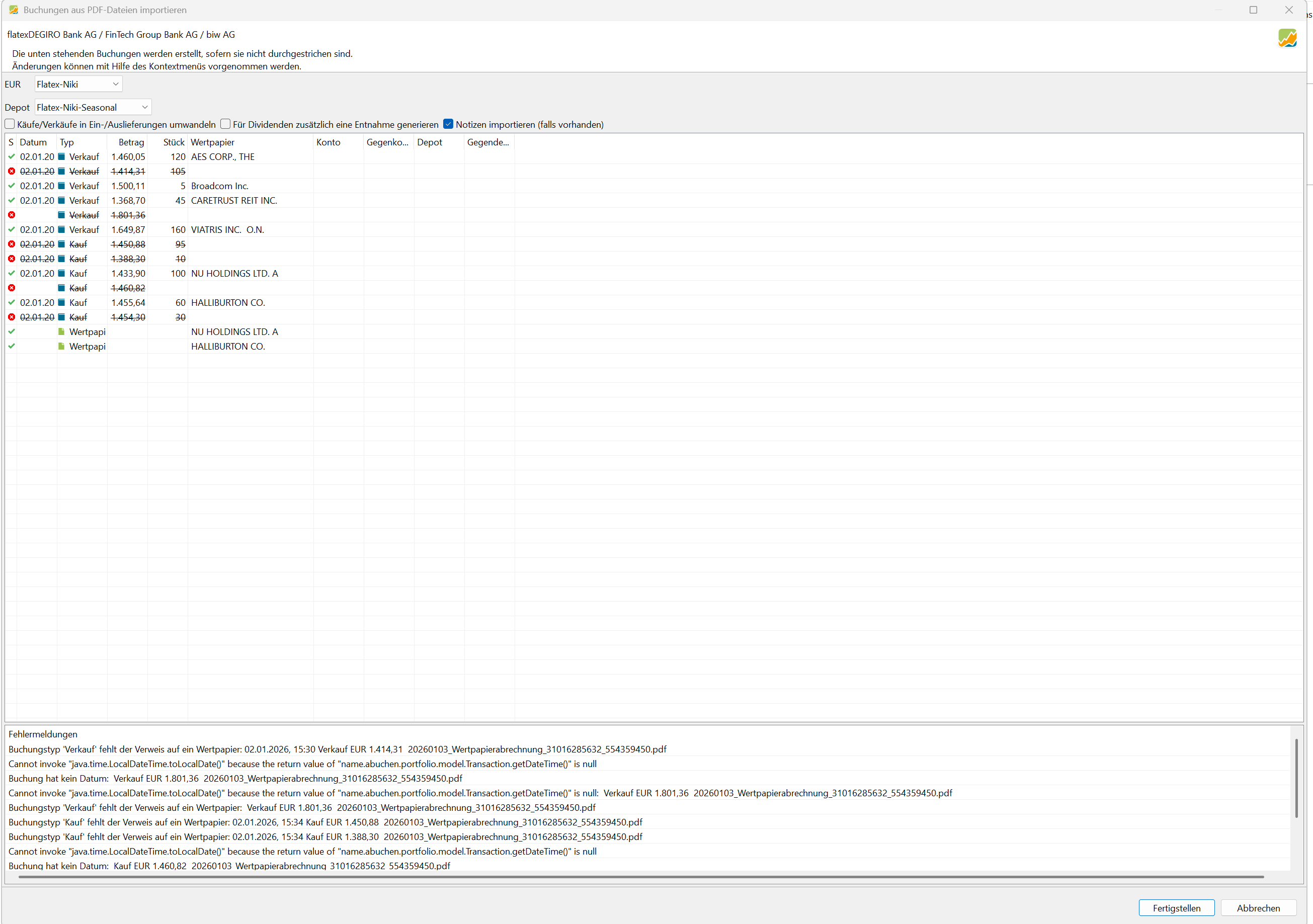Click the Fertigstellen button

coord(1176,908)
